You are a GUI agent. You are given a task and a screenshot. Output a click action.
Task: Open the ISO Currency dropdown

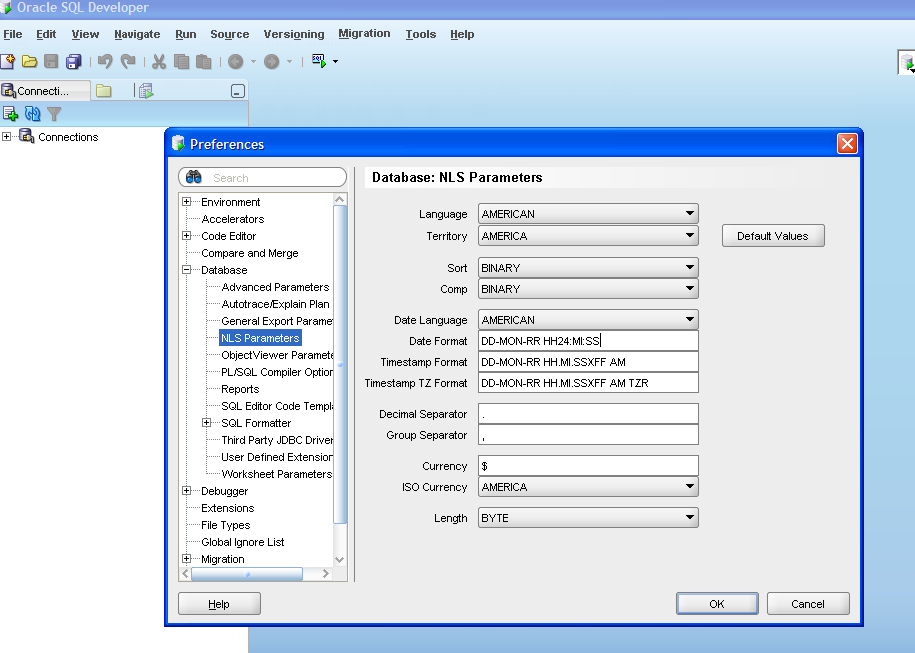pos(588,487)
